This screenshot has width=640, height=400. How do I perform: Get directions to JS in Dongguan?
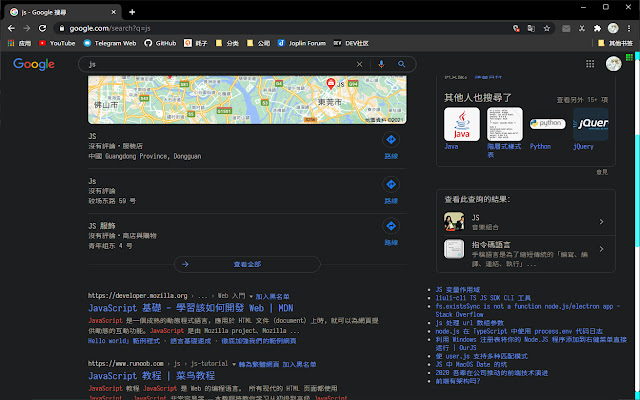click(x=390, y=141)
